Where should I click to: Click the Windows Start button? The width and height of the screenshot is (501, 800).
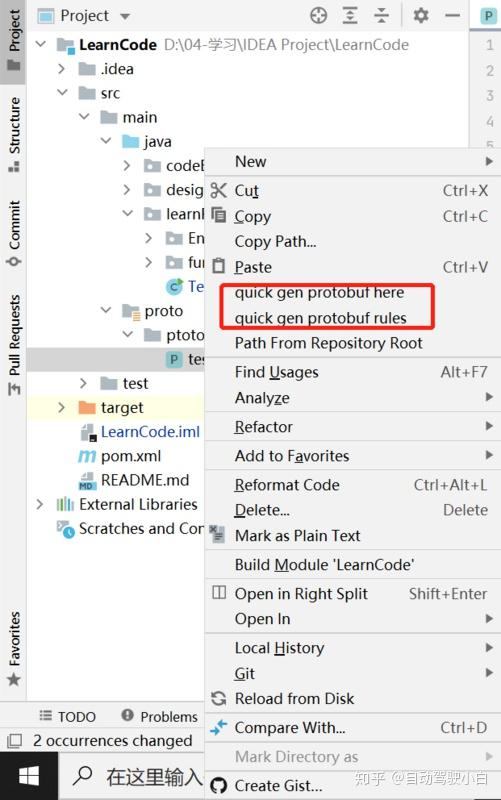tap(29, 777)
